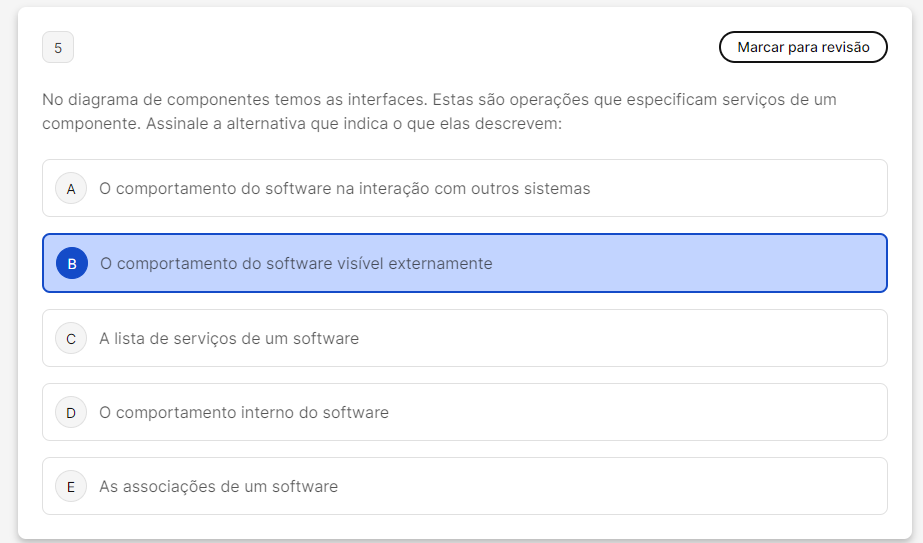
Task: Mark the letter E option circle
Action: [x=71, y=487]
